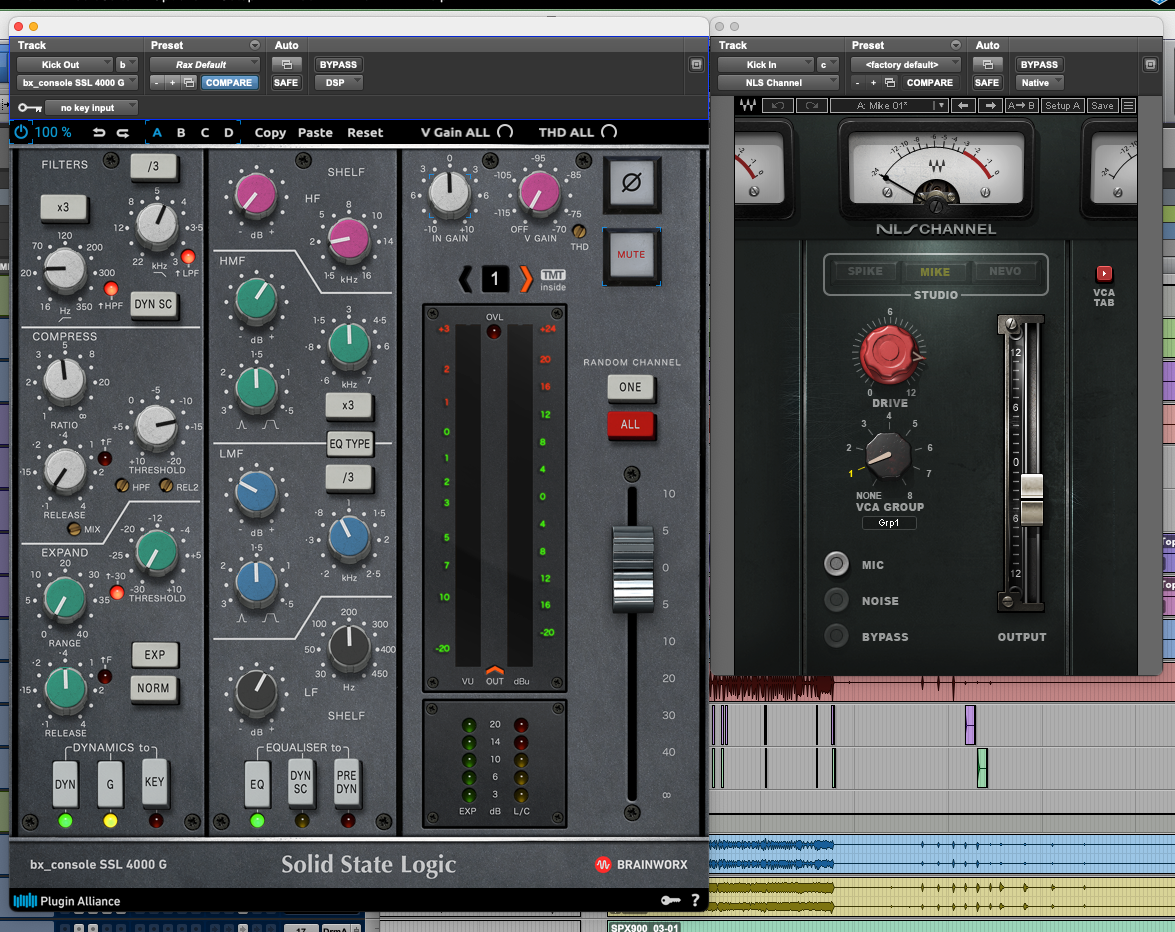The width and height of the screenshot is (1175, 932).
Task: Go to next TMT channel arrow
Action: (526, 279)
